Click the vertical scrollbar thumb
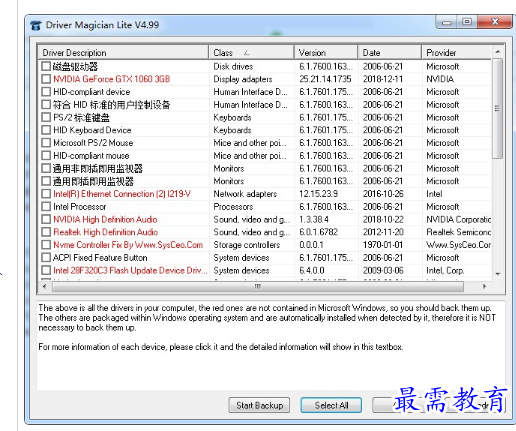The image size is (516, 431). coord(497,108)
